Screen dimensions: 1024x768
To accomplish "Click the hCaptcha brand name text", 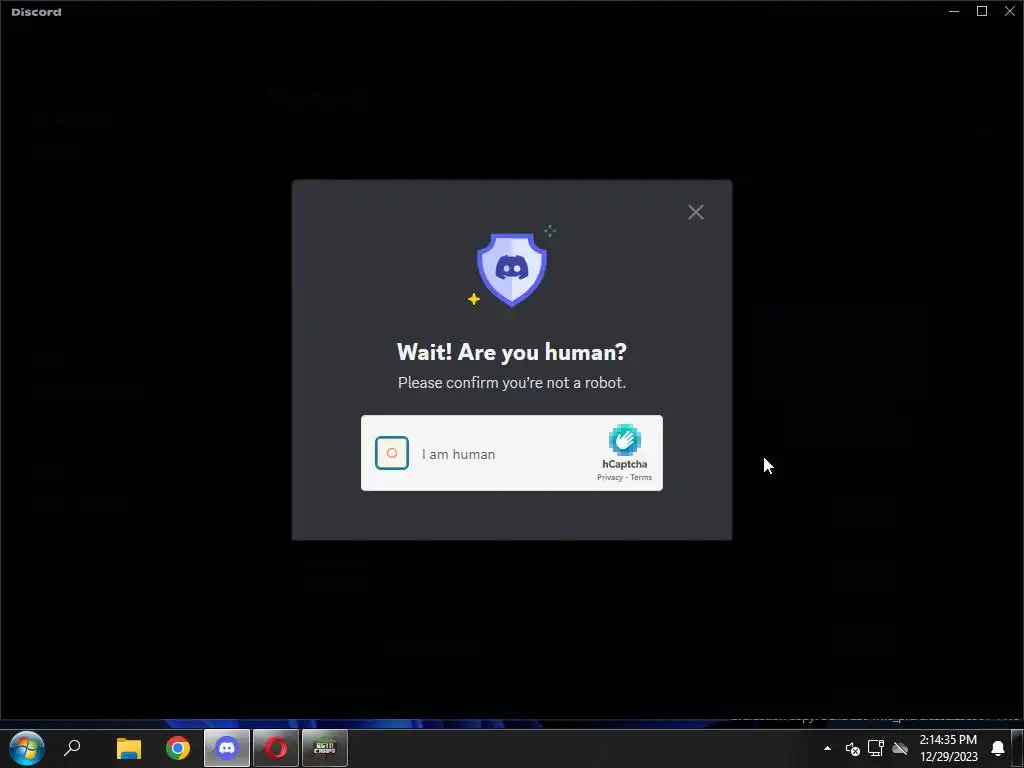I will (x=624, y=464).
